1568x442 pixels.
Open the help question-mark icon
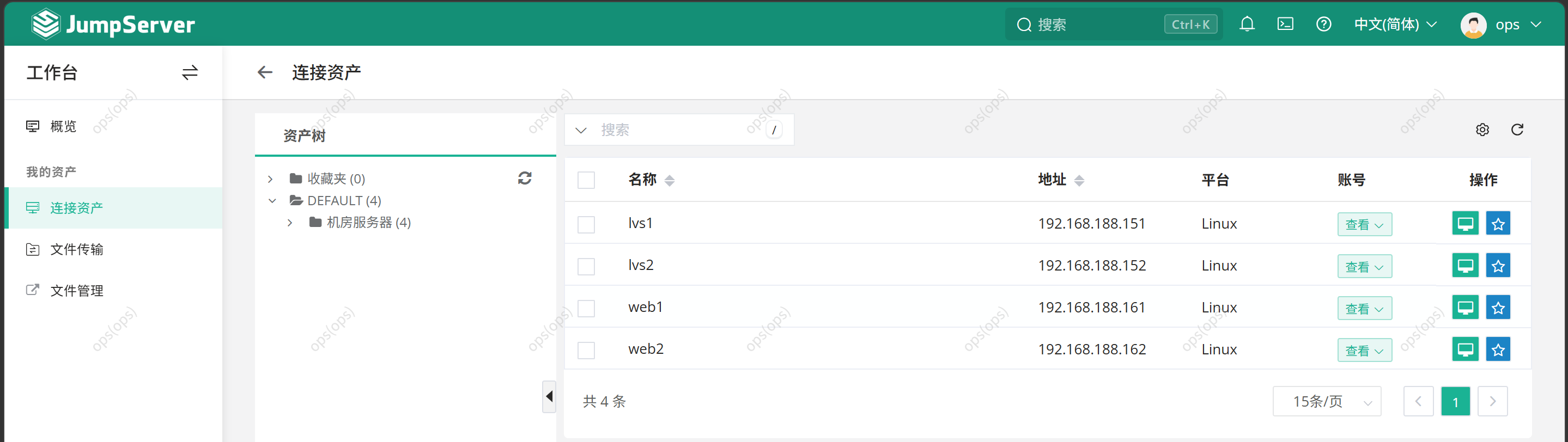click(1323, 24)
